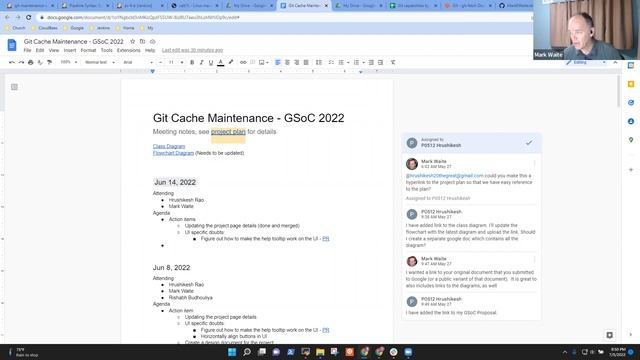Viewport: 640px width, 360px height.
Task: Click the redo icon in the toolbar
Action: pos(21,62)
